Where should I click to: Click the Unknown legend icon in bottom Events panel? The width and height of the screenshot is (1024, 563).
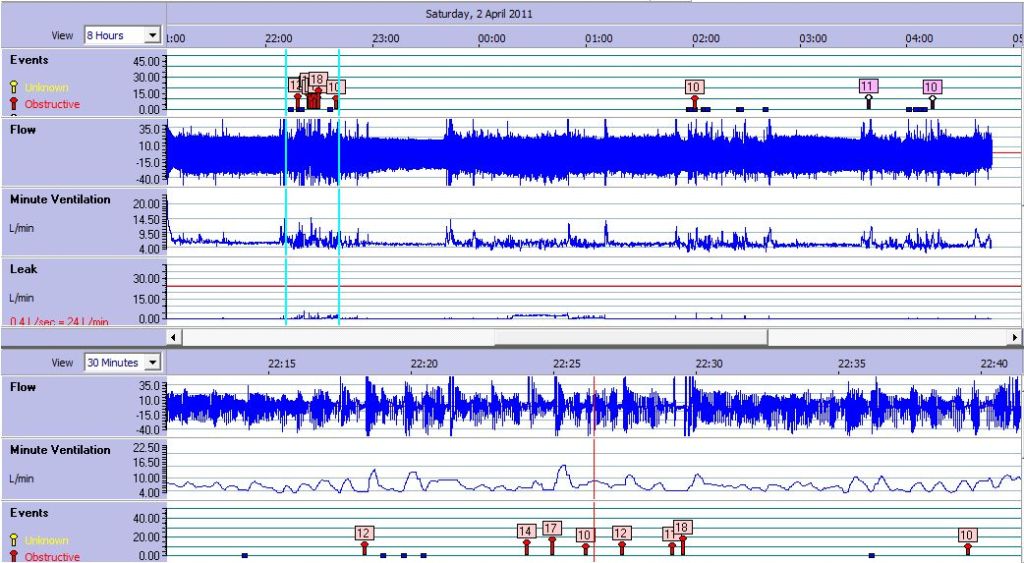(14, 540)
